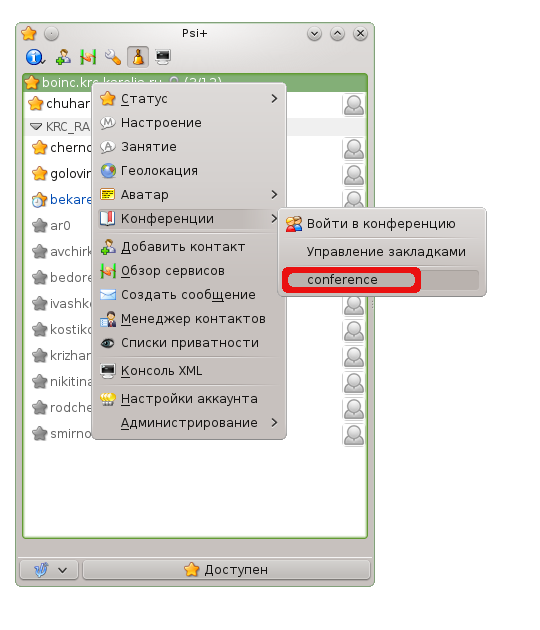Select Настроение menu entry
This screenshot has width=540, height=630.
click(x=189, y=123)
